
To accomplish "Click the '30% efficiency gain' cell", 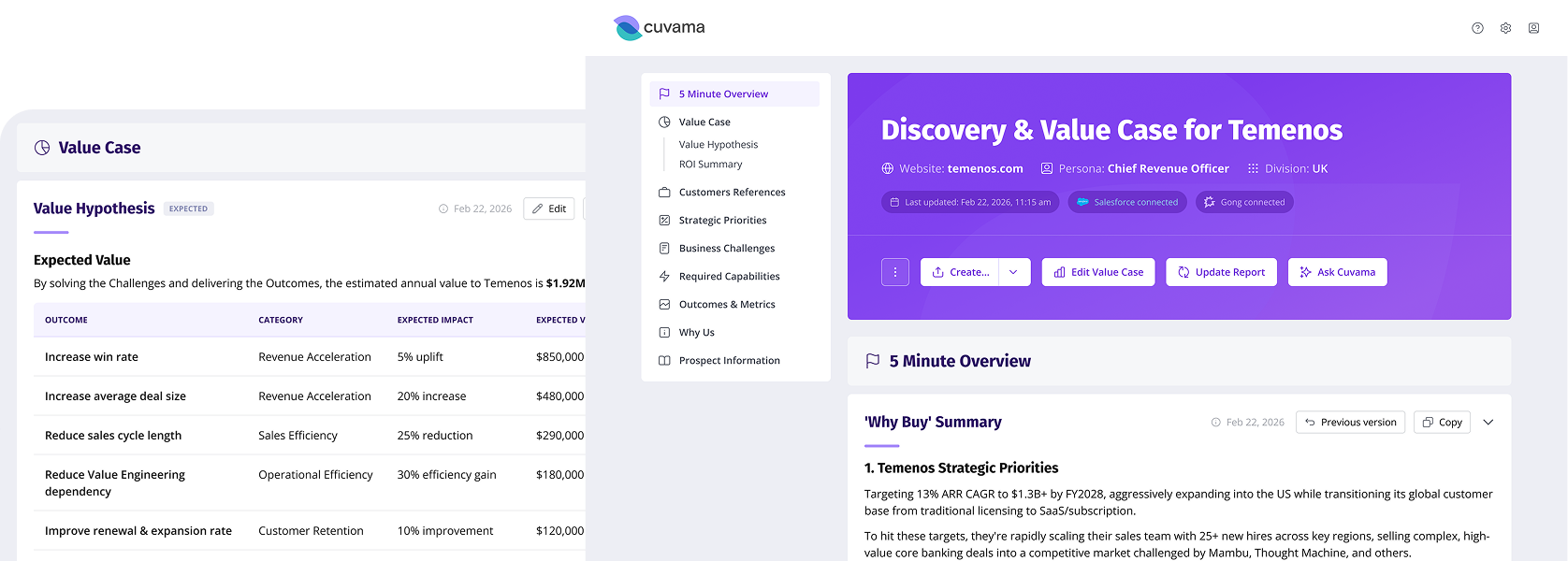I will 446,474.
